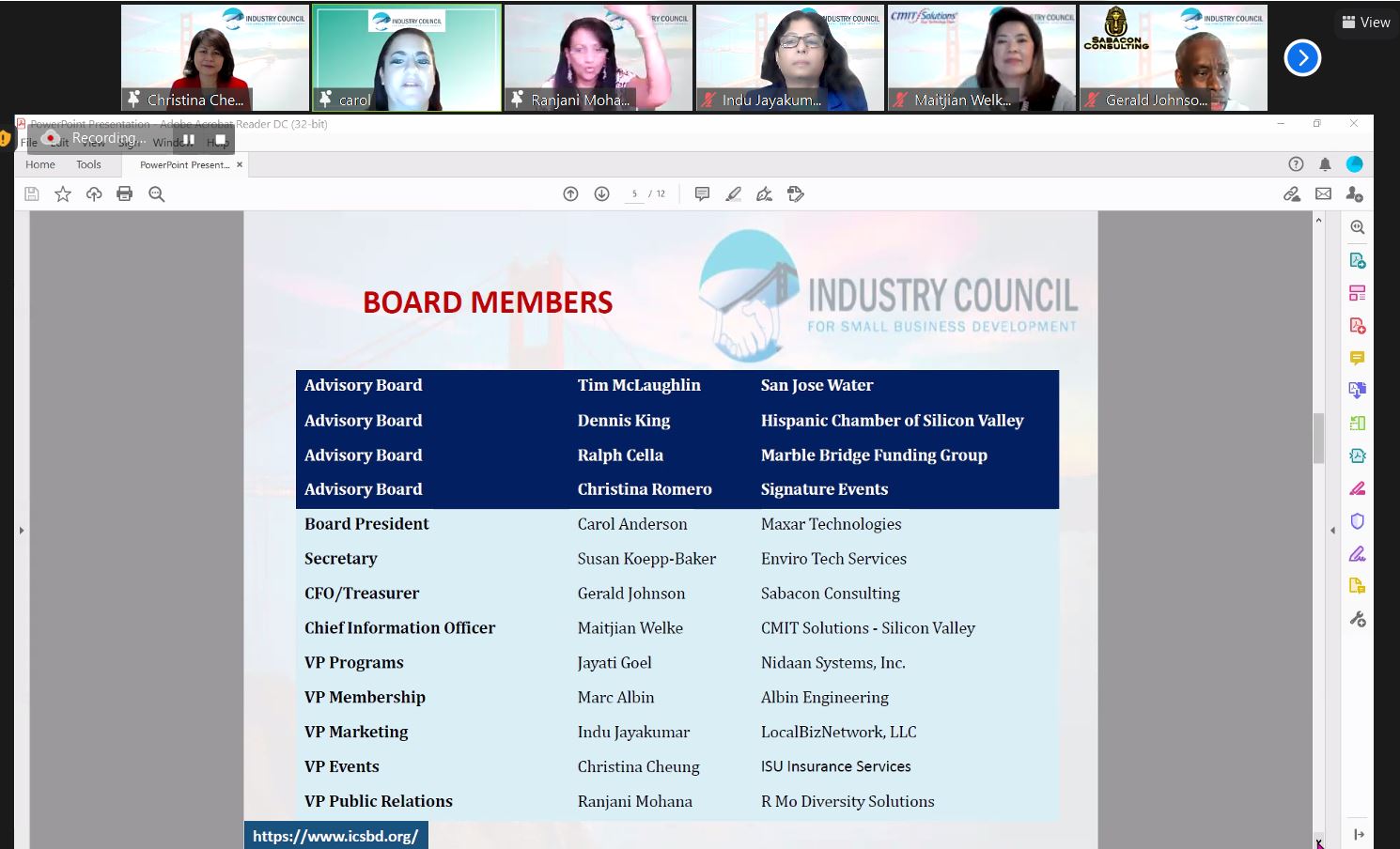Image resolution: width=1400 pixels, height=849 pixels.
Task: Open the Window menu
Action: [171, 143]
